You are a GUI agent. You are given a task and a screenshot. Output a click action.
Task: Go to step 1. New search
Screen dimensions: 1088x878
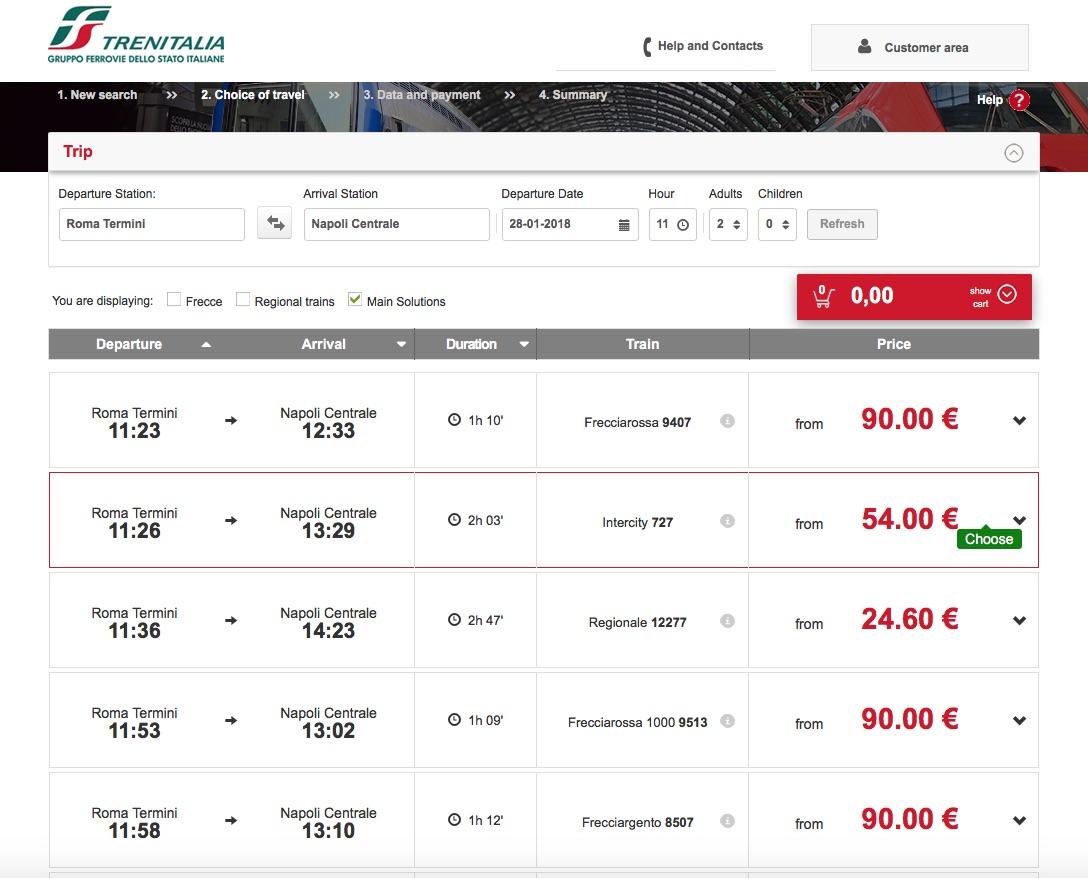(x=97, y=95)
